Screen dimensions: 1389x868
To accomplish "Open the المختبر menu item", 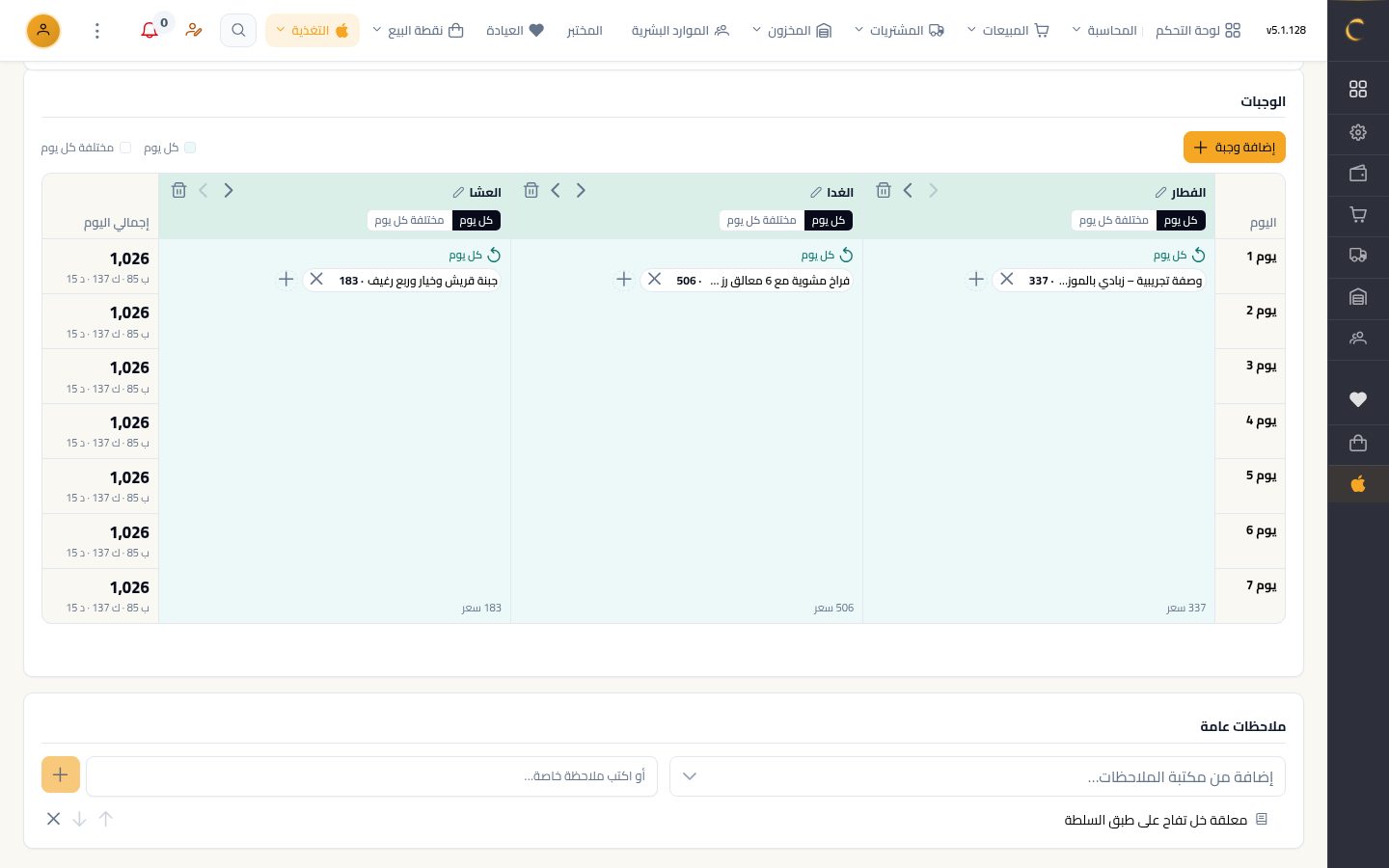I will pos(585,31).
